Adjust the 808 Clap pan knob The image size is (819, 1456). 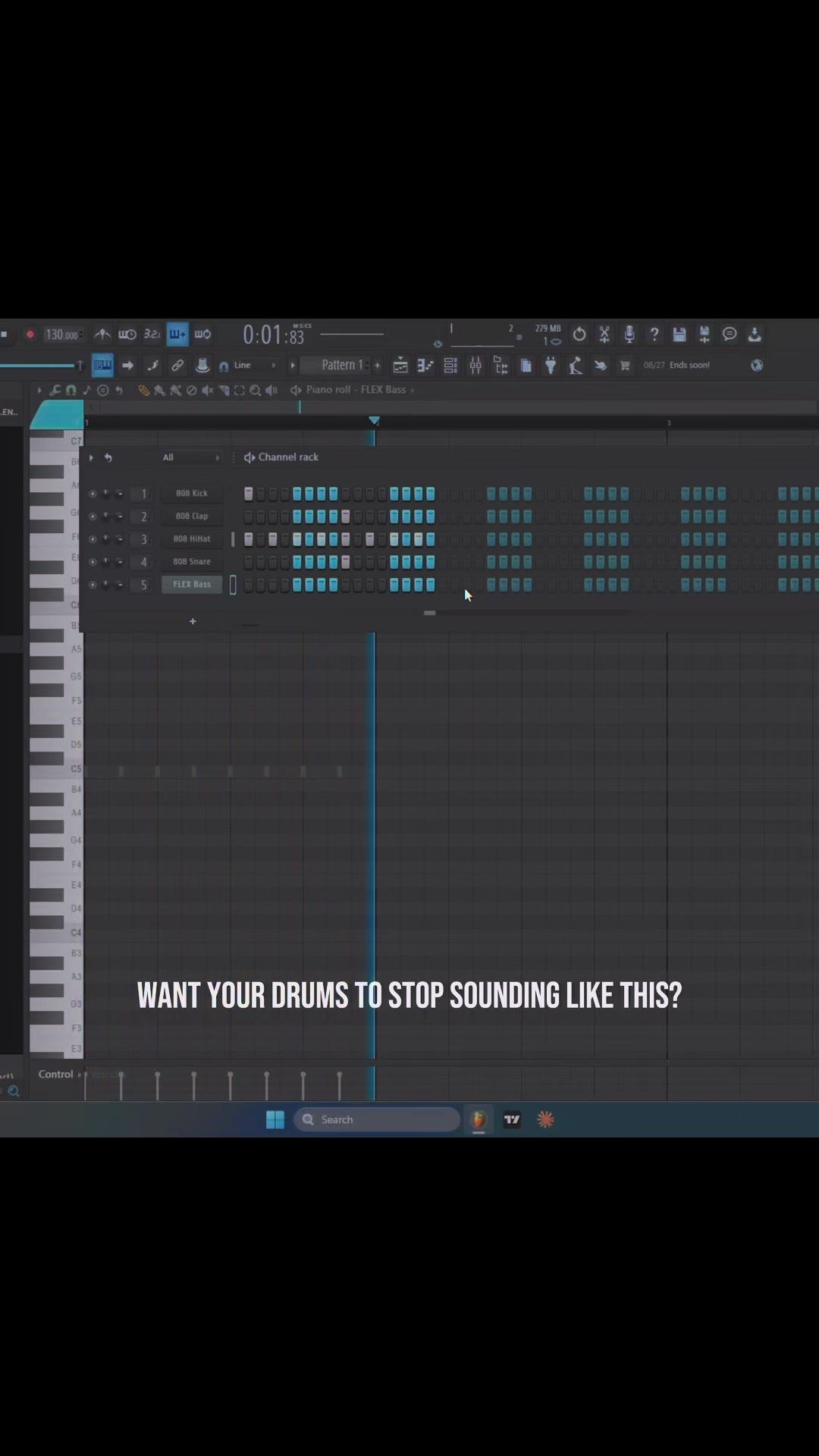(106, 516)
